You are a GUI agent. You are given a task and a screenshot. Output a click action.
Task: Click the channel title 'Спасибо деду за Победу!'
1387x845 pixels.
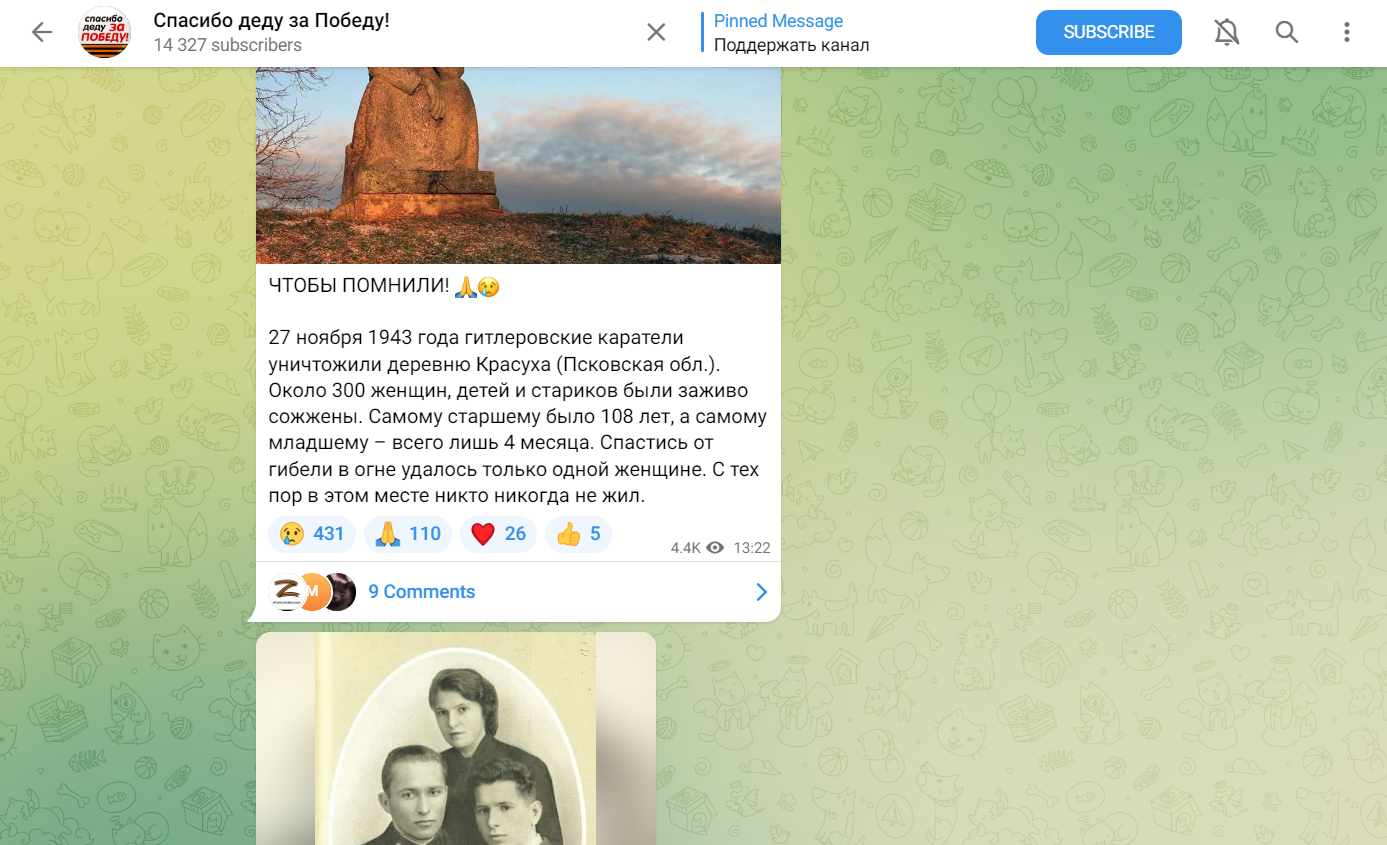[x=271, y=21]
